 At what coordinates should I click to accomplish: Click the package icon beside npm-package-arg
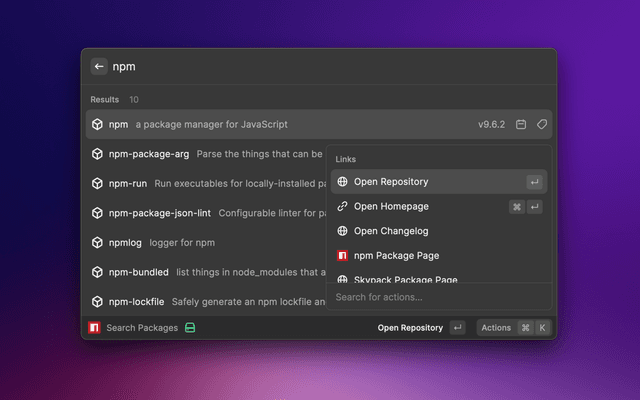[x=97, y=154]
